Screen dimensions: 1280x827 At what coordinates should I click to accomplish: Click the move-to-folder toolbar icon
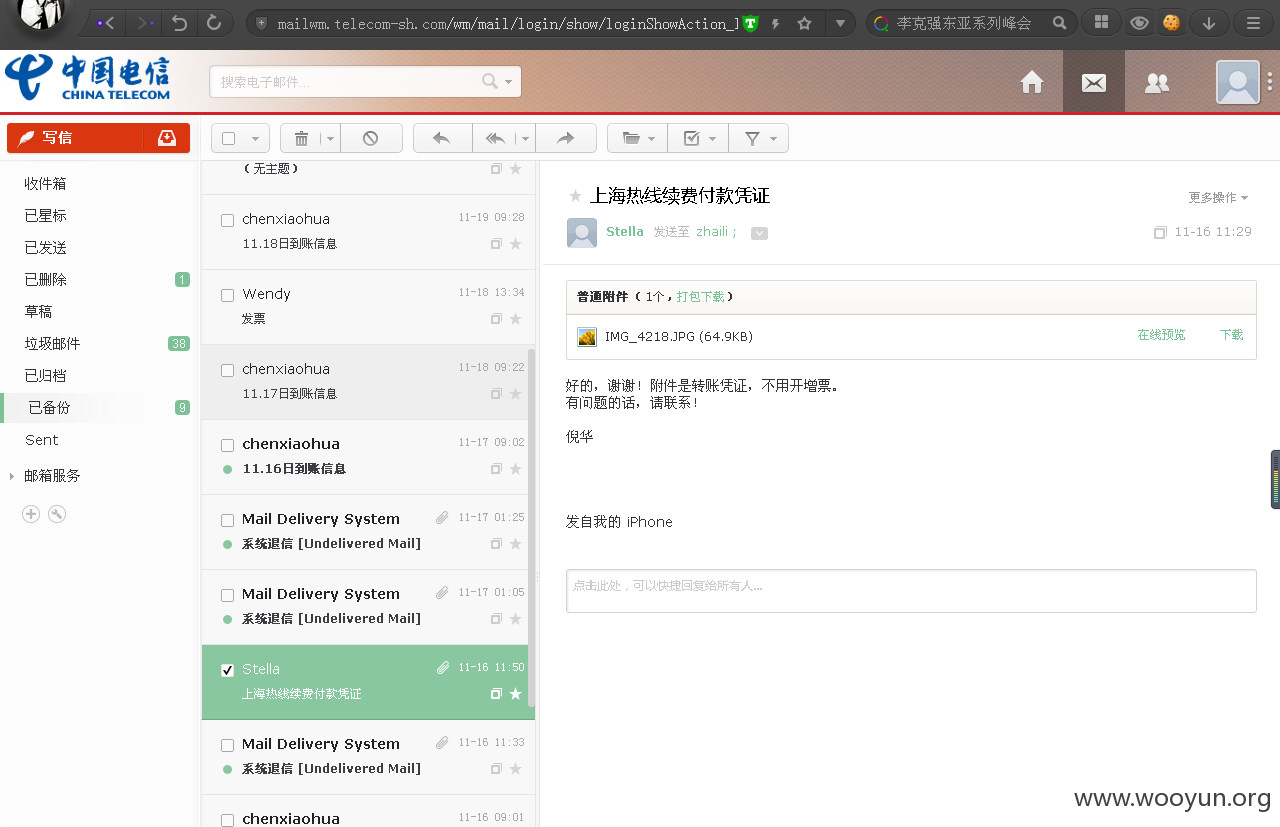(631, 138)
